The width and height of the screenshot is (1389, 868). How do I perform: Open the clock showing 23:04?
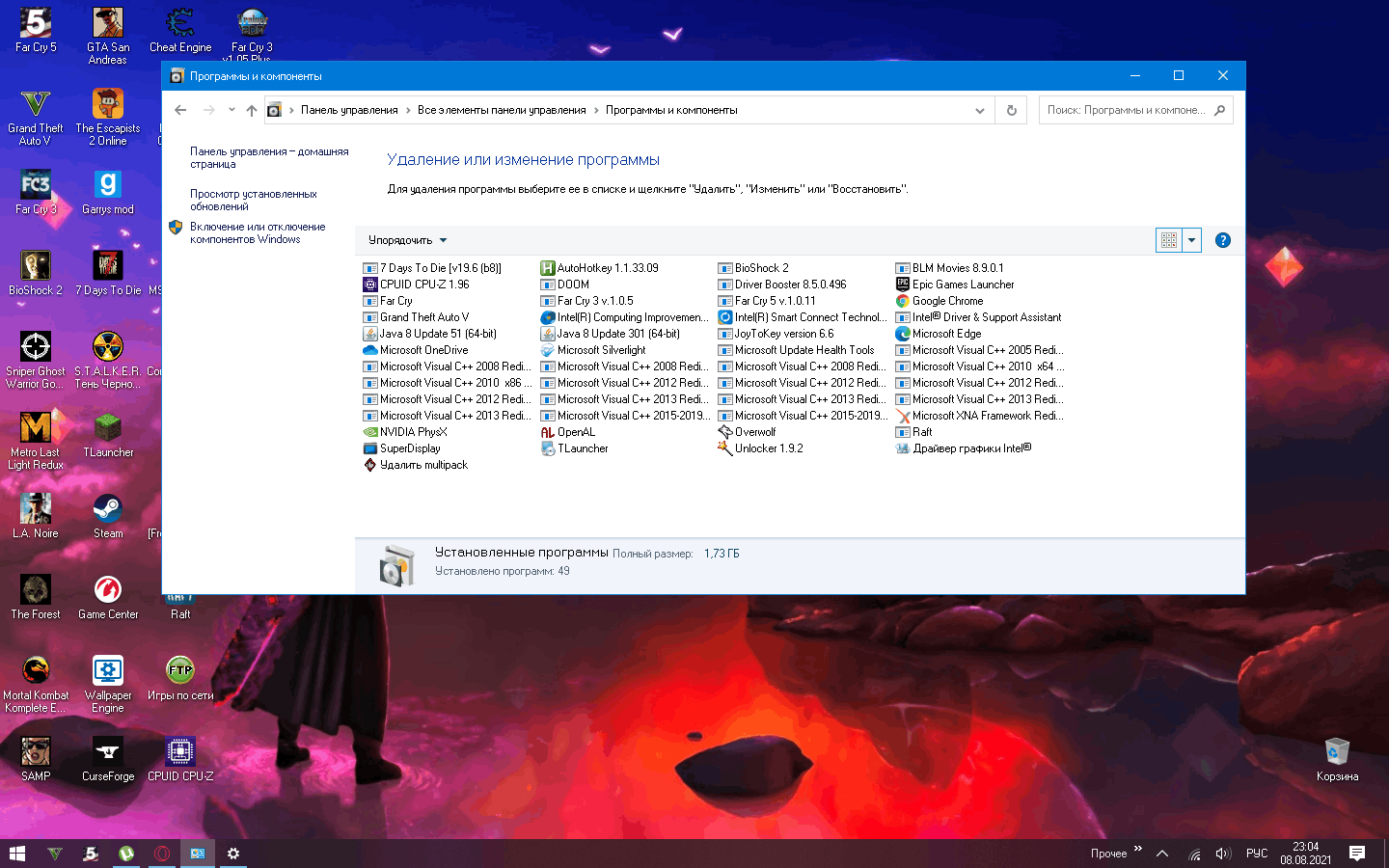1306,854
